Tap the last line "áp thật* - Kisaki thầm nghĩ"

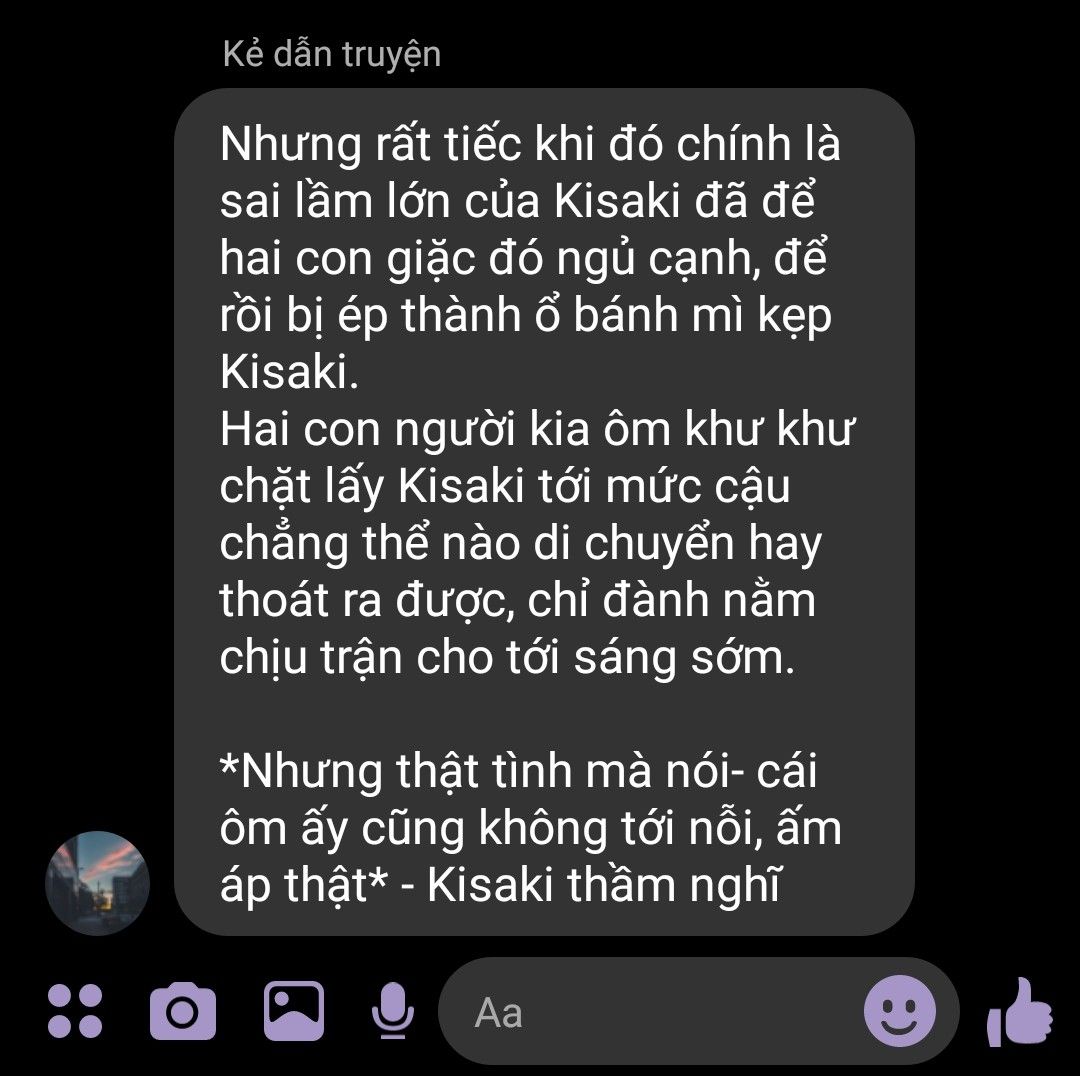[x=501, y=886]
